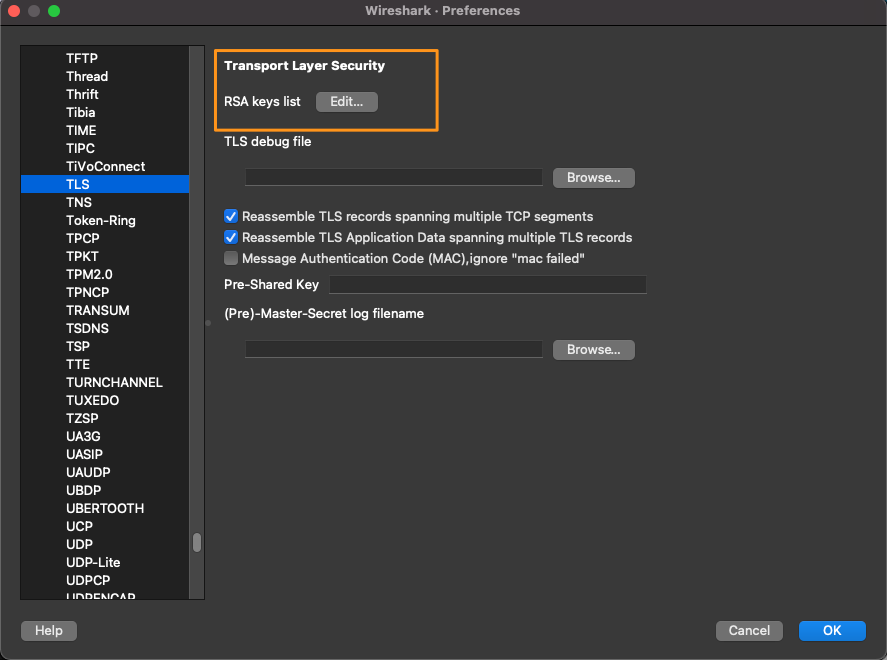Click the protocol list scrollbar thumb

(197, 542)
